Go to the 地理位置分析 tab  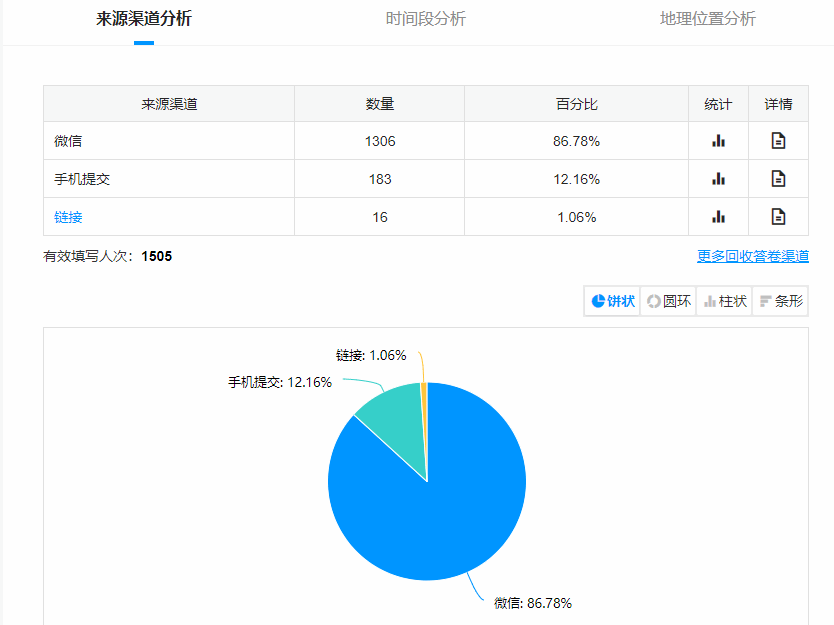(x=708, y=19)
